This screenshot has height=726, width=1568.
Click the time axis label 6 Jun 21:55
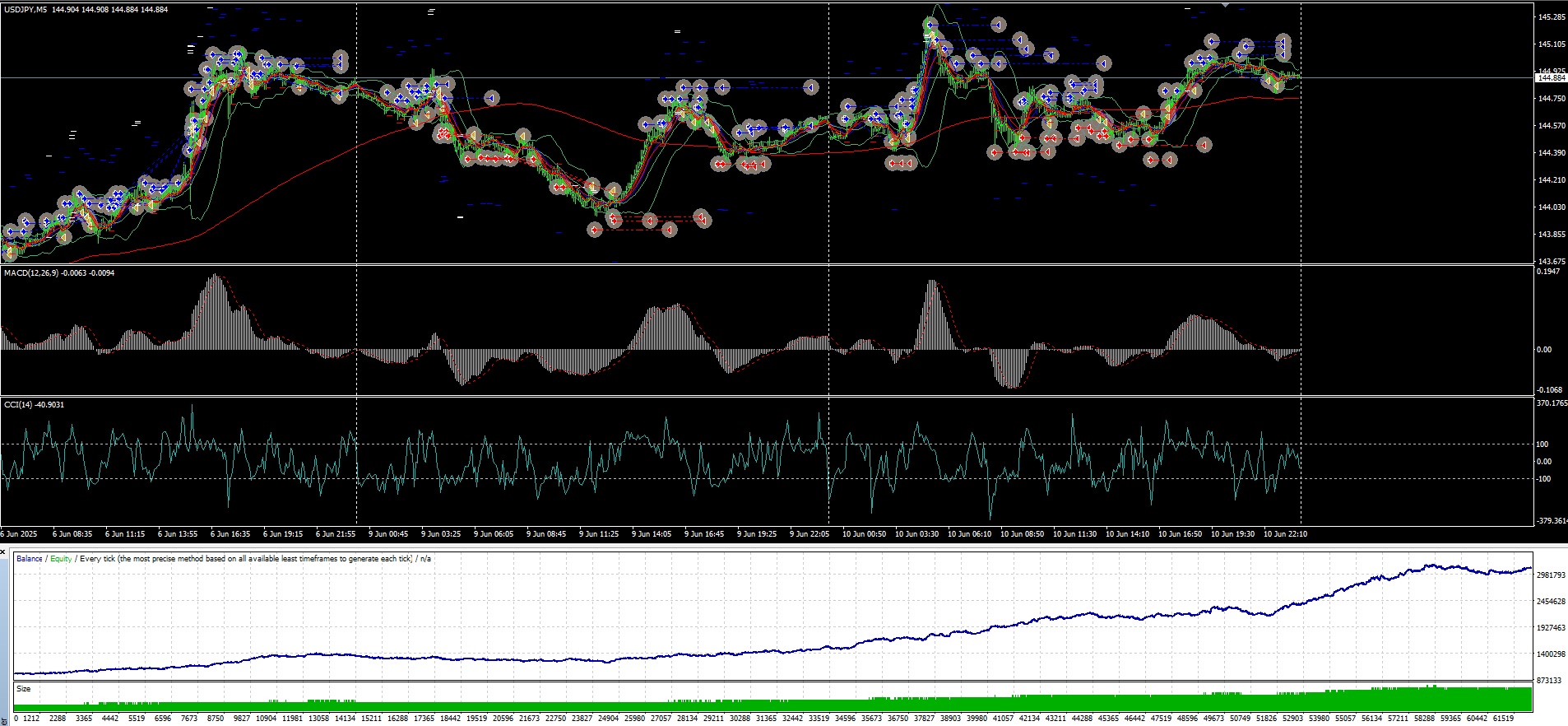click(336, 534)
